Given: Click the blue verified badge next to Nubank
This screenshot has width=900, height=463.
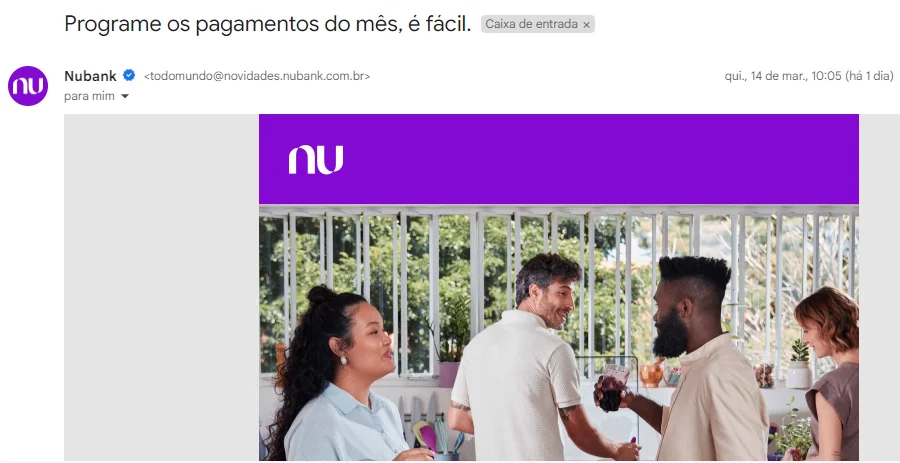Looking at the screenshot, I should pos(129,75).
